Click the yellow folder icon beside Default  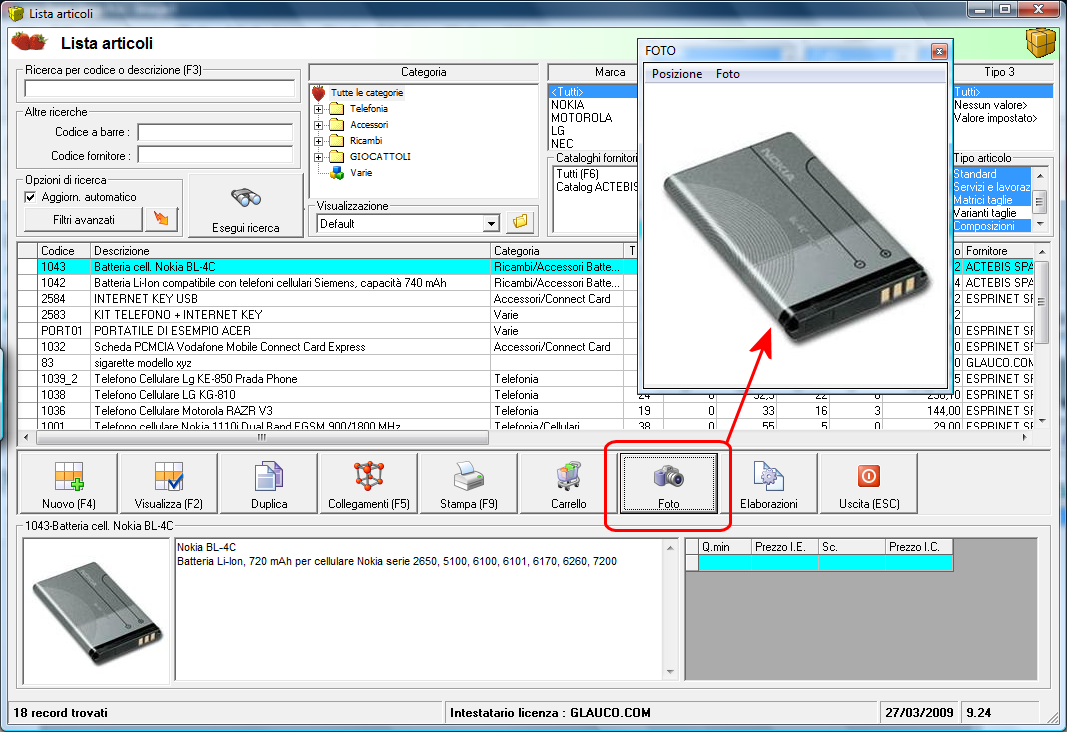[521, 222]
